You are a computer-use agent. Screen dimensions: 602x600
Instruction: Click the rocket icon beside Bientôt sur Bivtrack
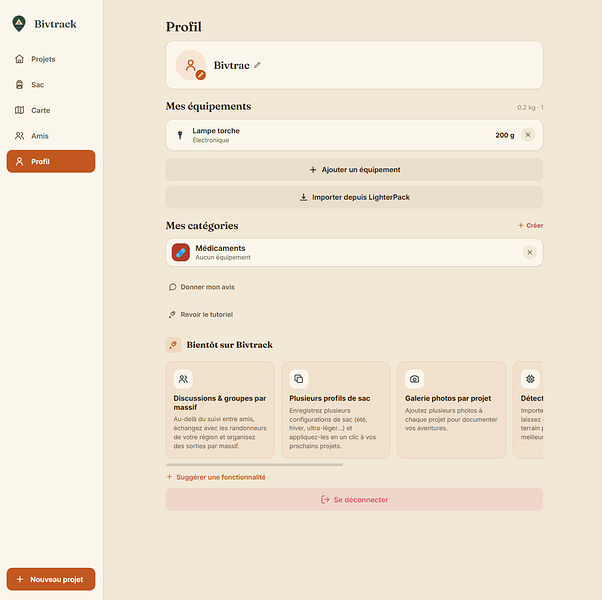[x=174, y=345]
